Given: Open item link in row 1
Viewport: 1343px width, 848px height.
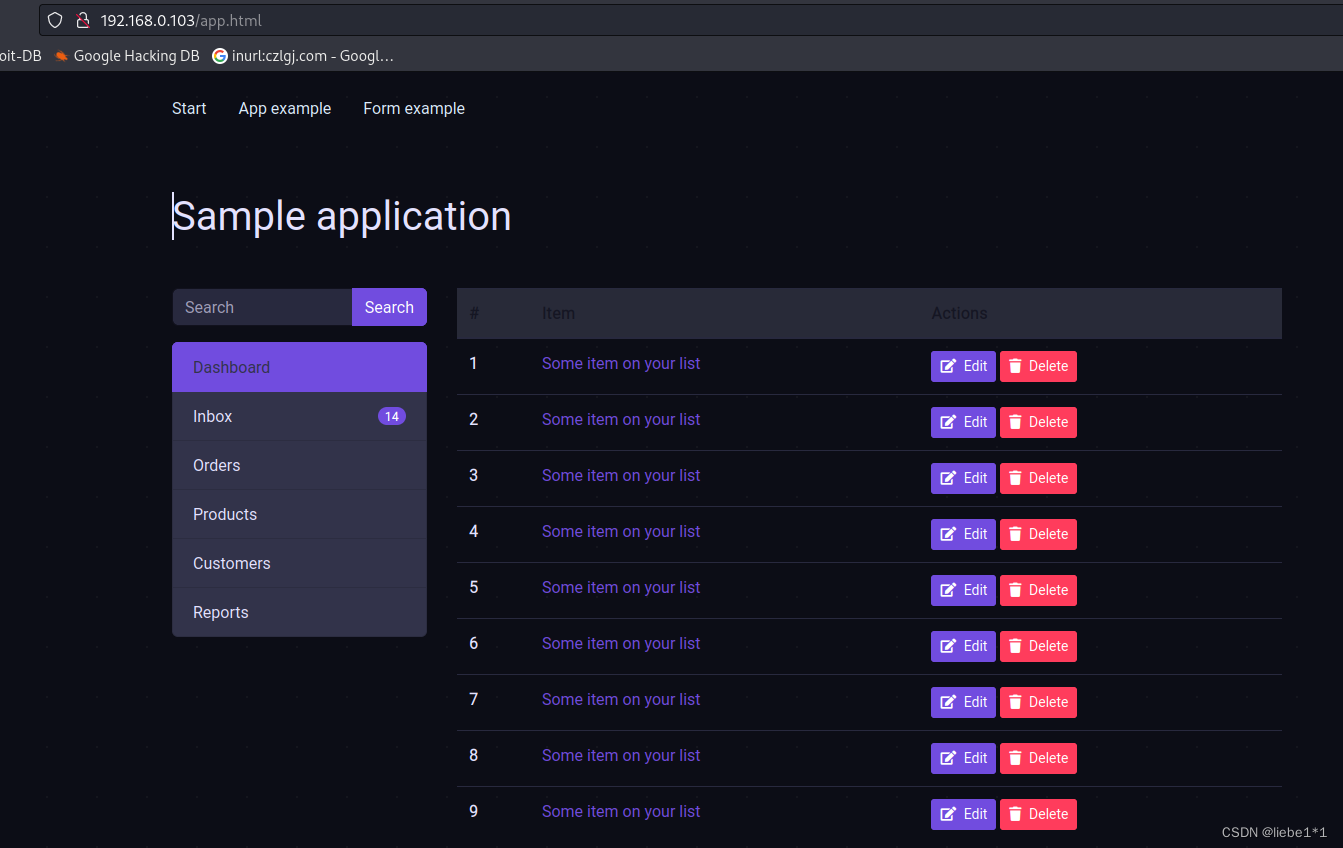Looking at the screenshot, I should [x=621, y=363].
